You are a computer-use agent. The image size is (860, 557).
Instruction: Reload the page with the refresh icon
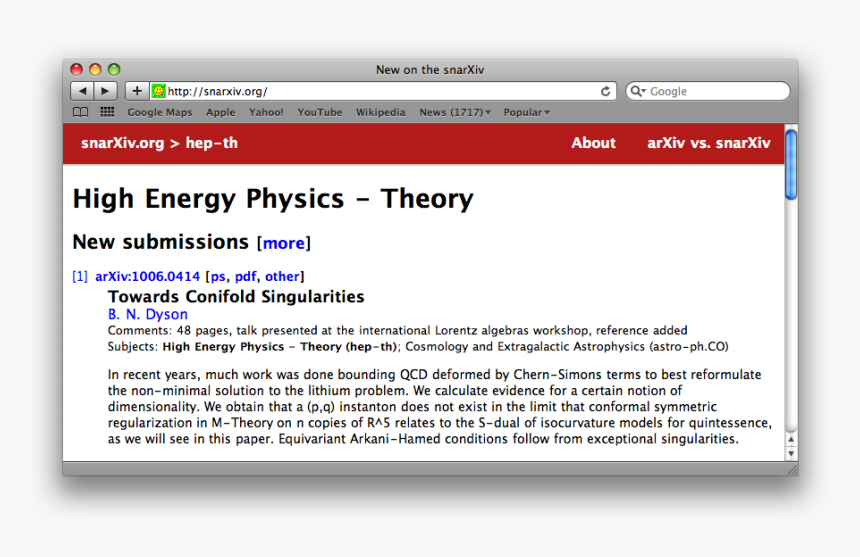click(x=605, y=91)
